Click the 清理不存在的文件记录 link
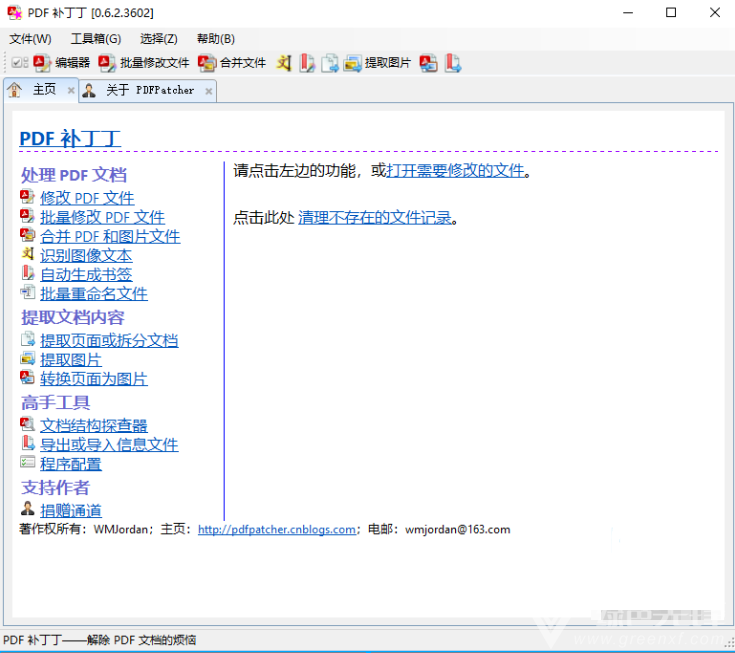735x653 pixels. pyautogui.click(x=375, y=218)
